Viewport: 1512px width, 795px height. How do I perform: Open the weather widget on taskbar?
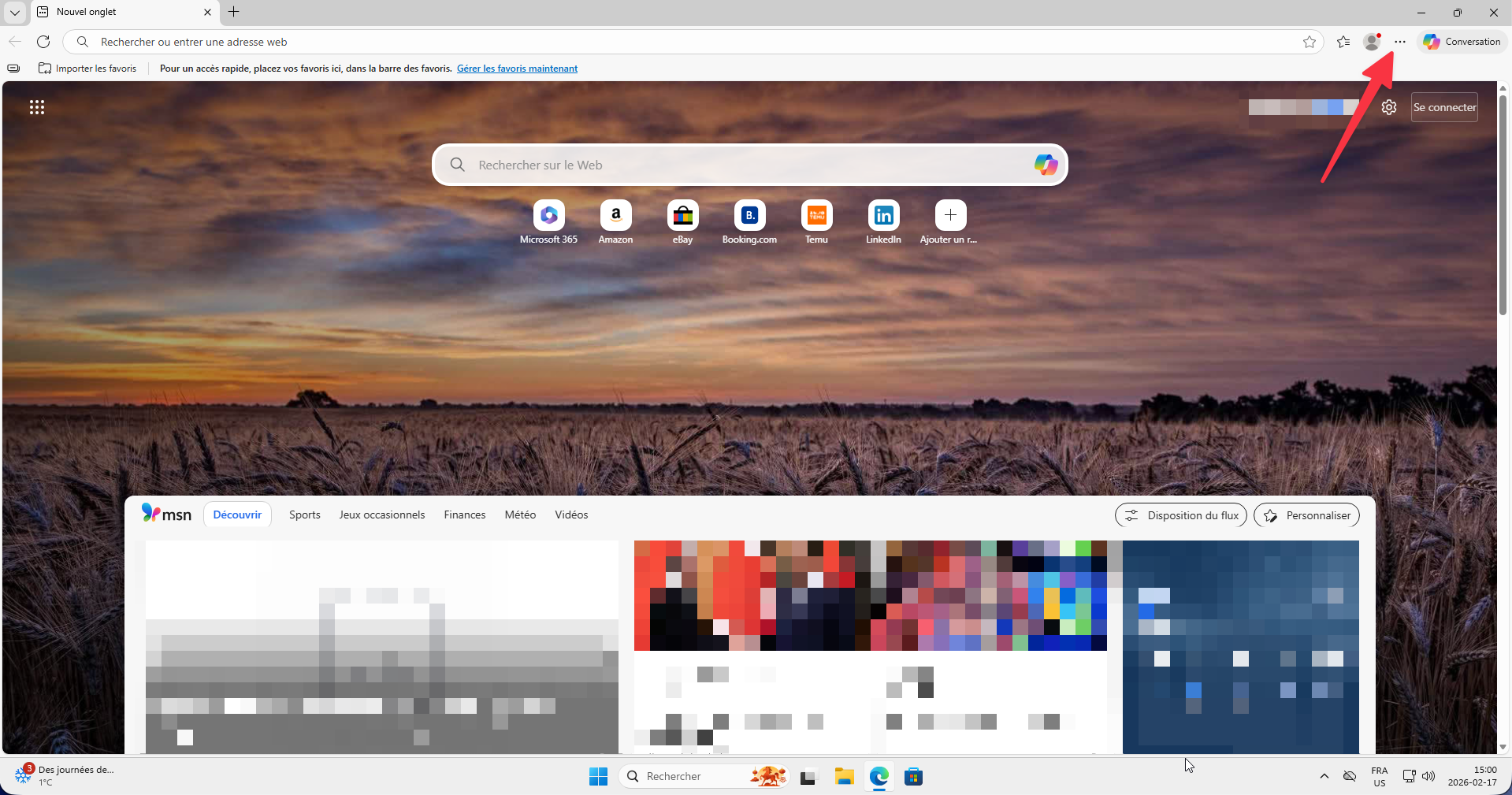coord(65,776)
